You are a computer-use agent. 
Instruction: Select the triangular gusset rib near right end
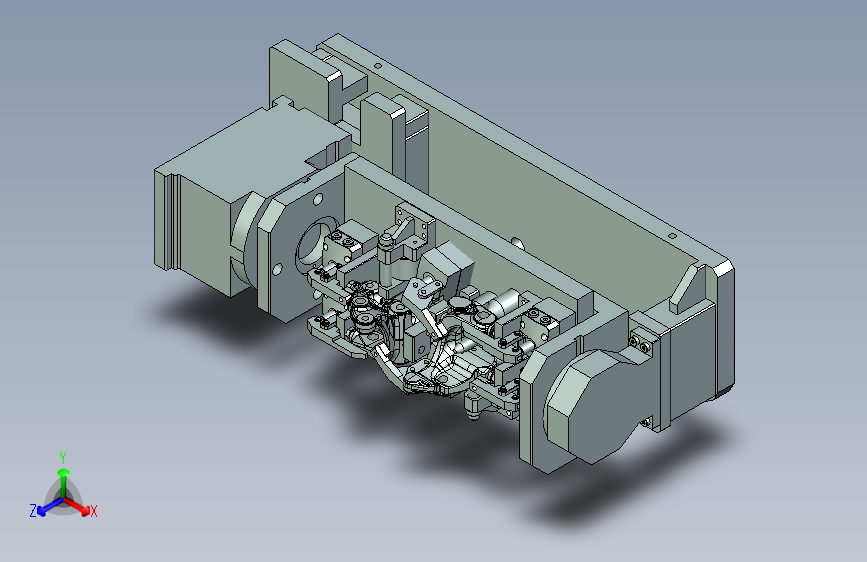687,289
